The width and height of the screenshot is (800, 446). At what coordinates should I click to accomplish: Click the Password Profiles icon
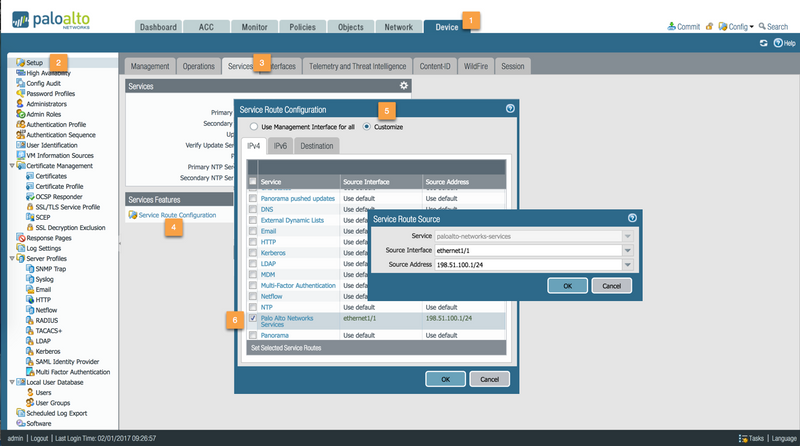(x=20, y=93)
